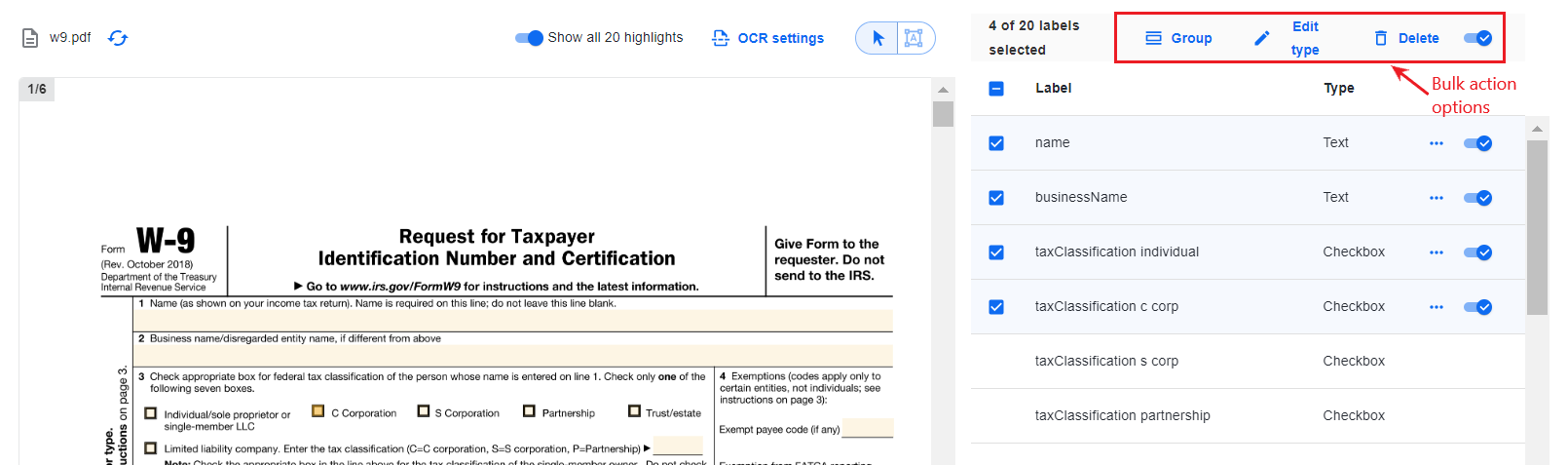The image size is (1568, 465).
Task: Toggle the Show all 20 highlights switch
Action: click(x=529, y=38)
